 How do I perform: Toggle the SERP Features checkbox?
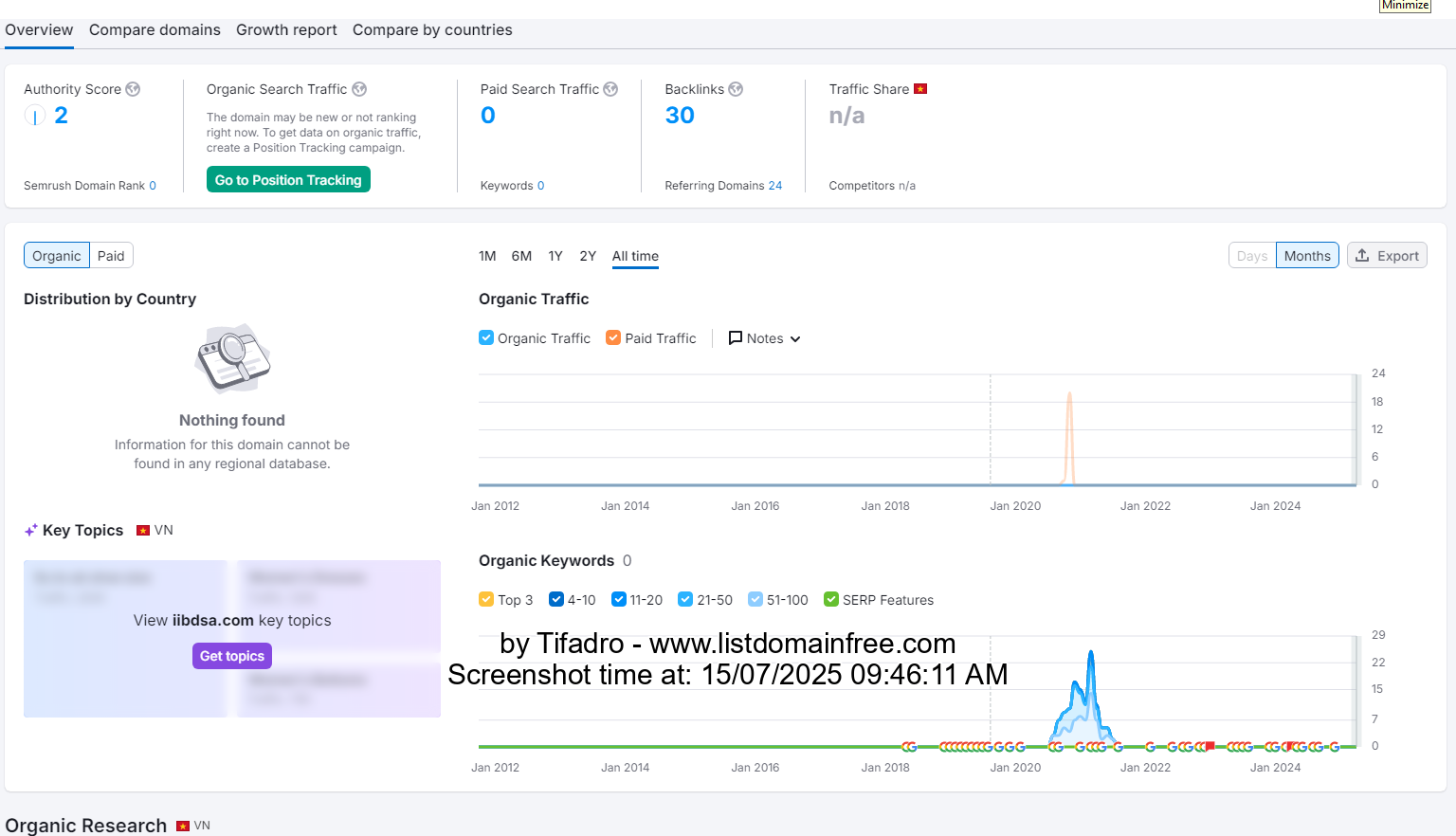pyautogui.click(x=831, y=599)
